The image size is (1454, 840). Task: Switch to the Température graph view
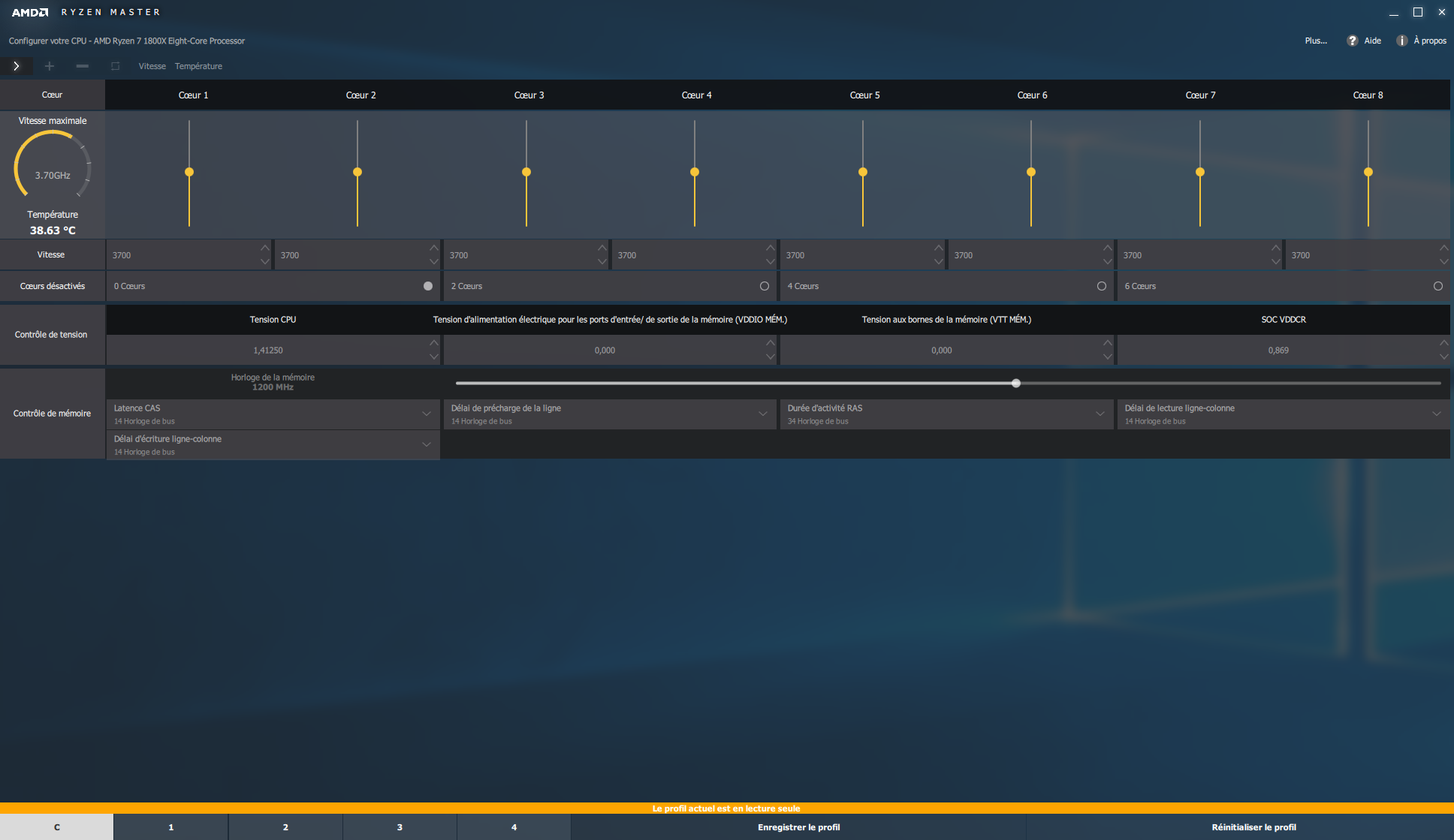(x=198, y=66)
